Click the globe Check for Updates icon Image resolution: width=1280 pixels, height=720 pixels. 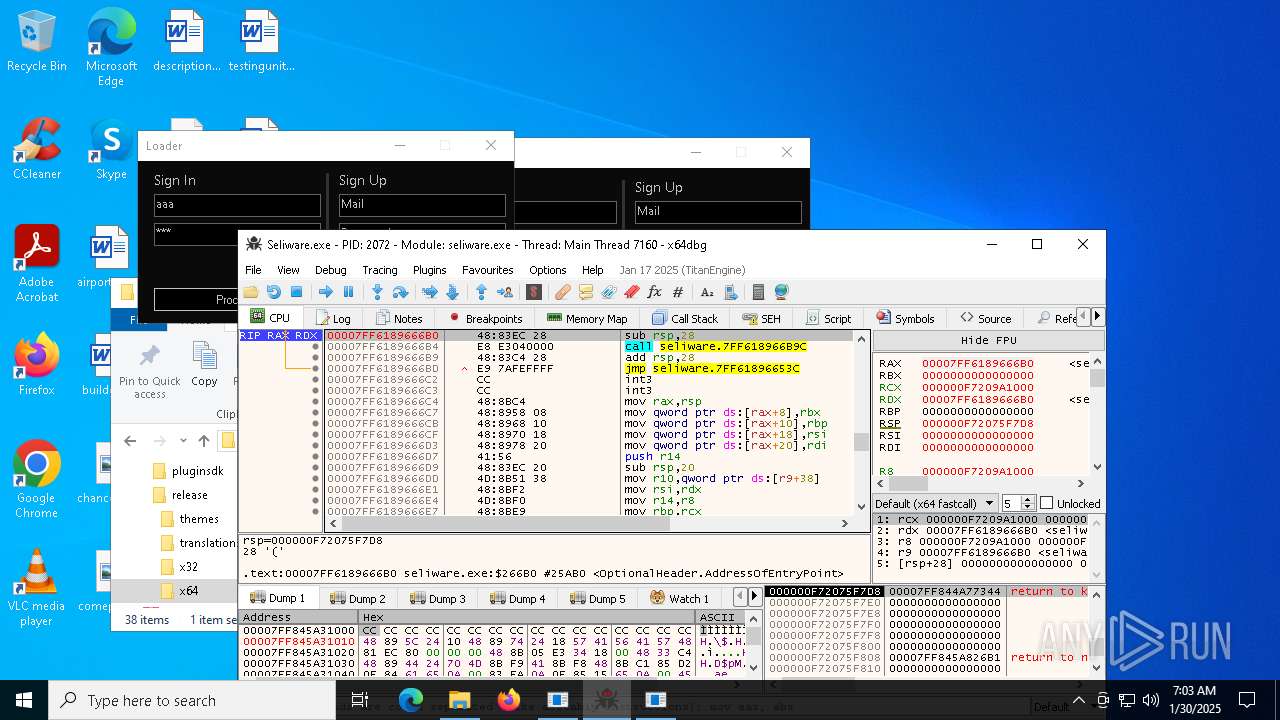coord(781,292)
